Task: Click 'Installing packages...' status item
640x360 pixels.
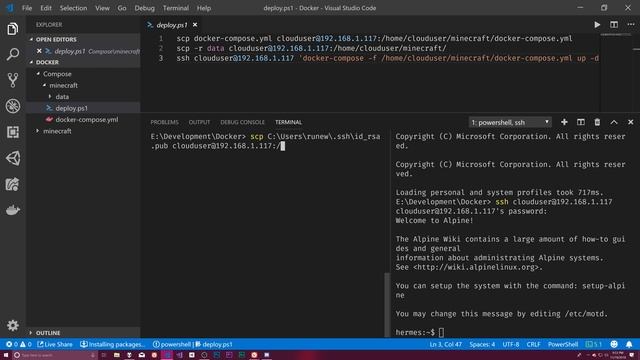Action: [x=113, y=344]
